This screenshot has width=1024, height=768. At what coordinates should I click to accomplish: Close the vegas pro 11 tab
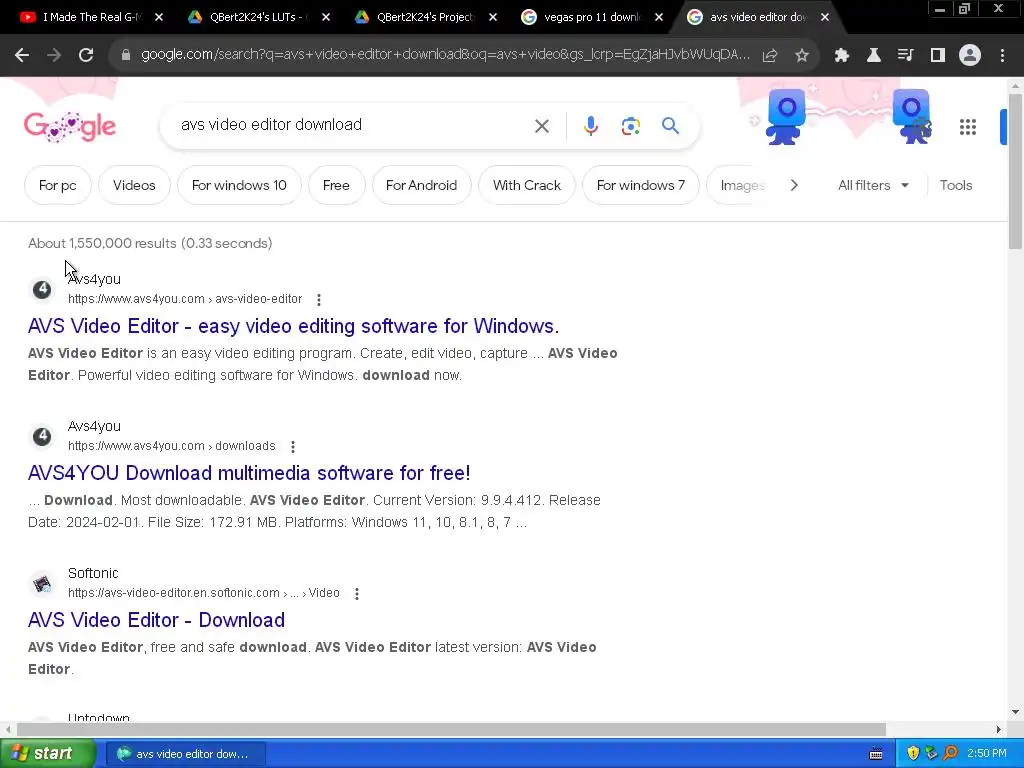tap(659, 17)
